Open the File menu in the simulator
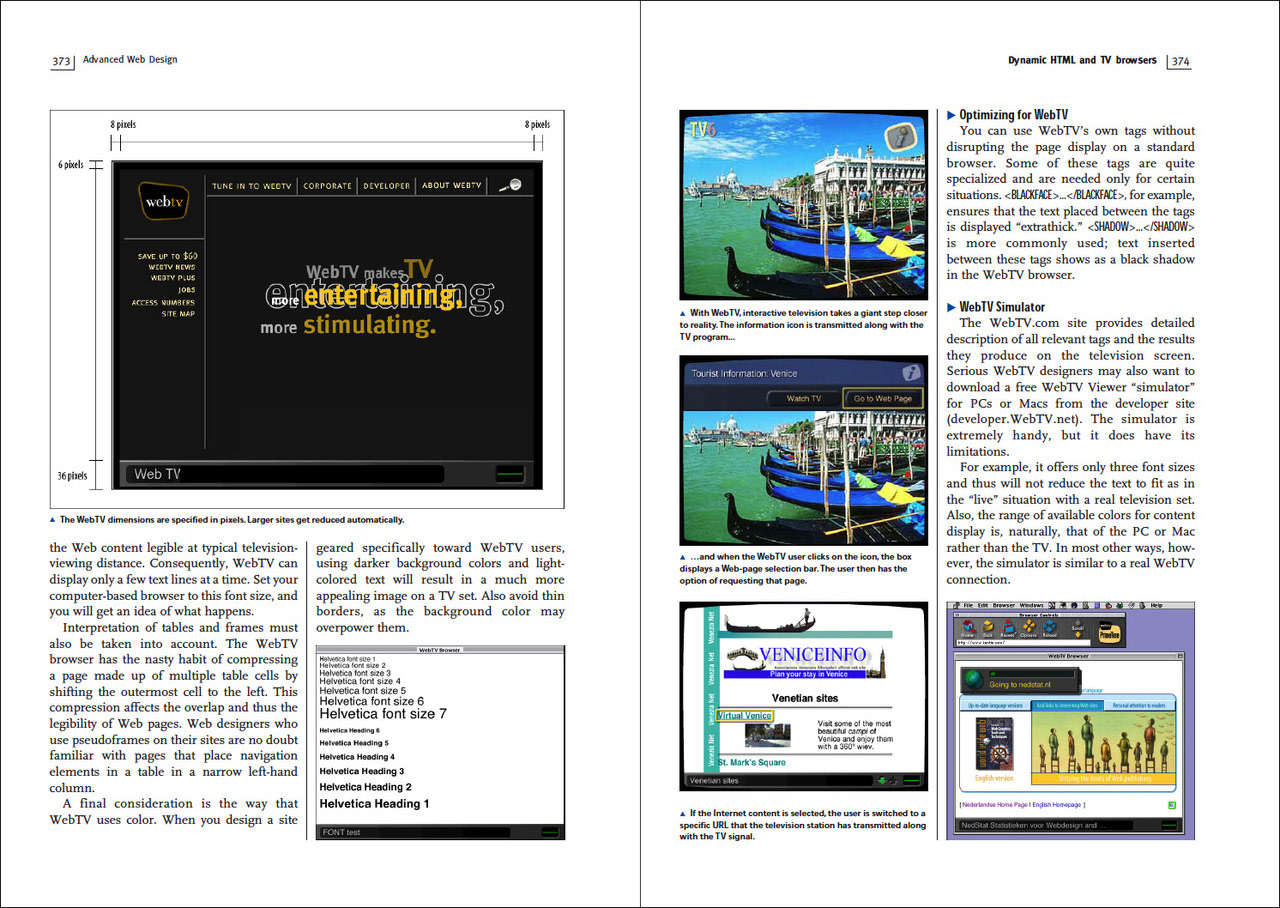 coord(968,605)
